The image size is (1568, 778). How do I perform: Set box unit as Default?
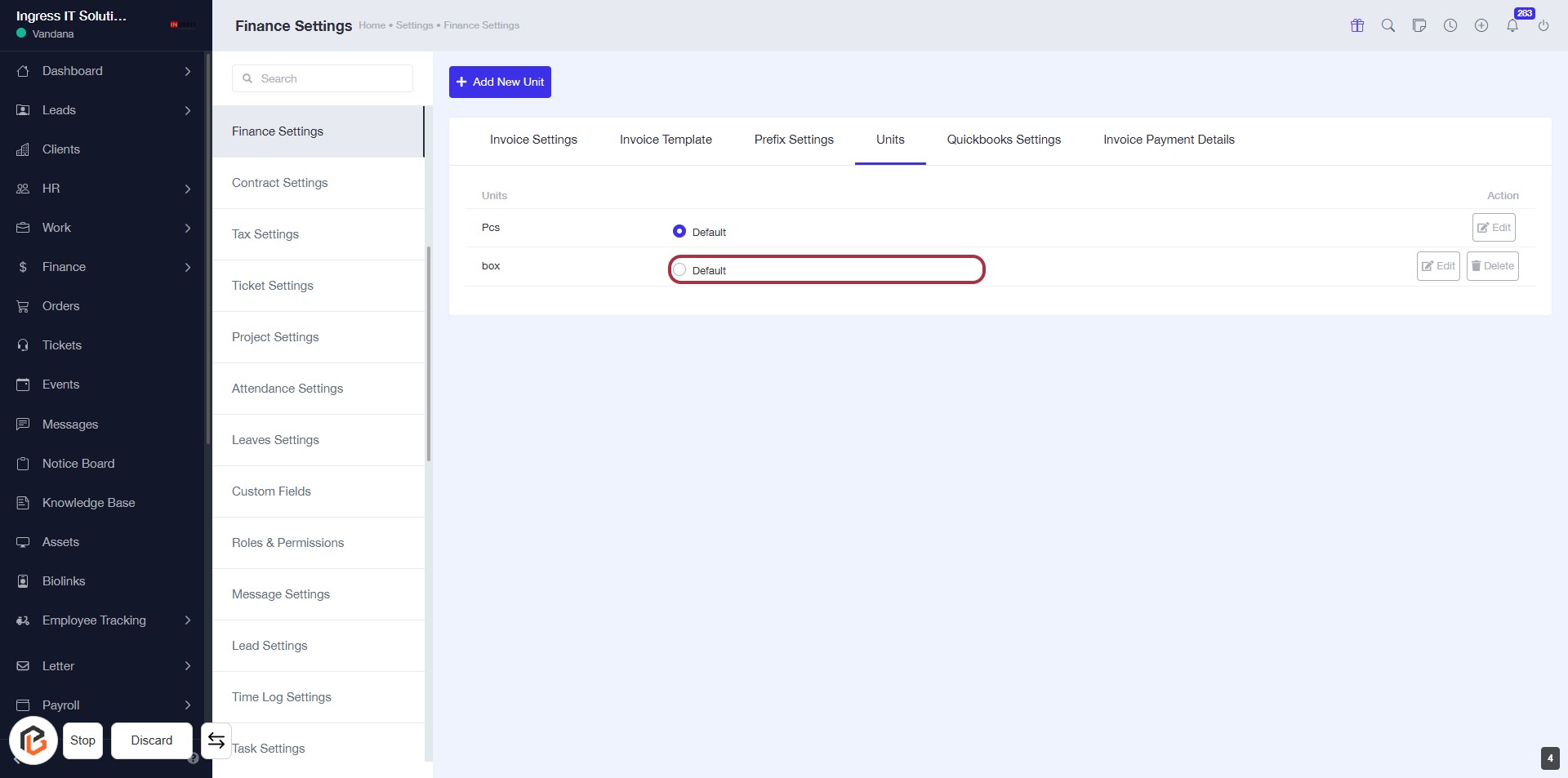click(679, 270)
